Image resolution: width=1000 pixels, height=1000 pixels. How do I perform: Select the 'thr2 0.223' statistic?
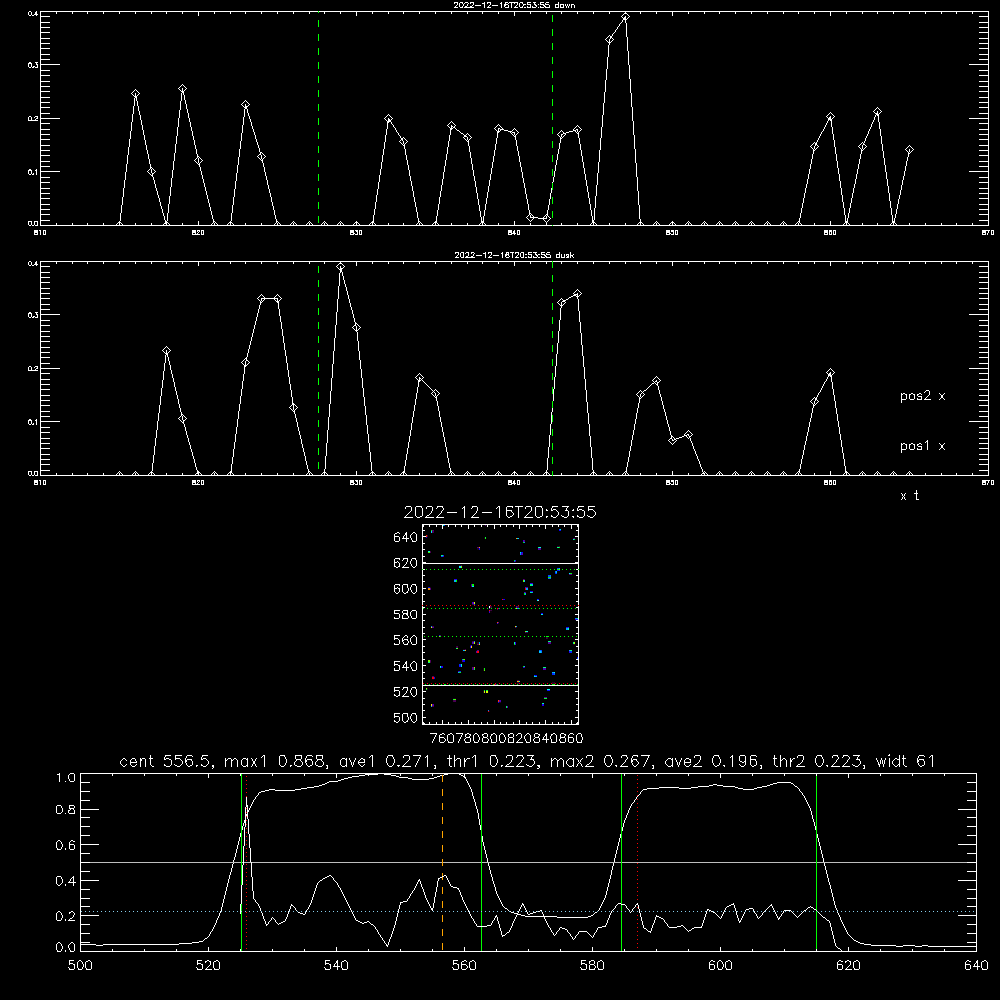pyautogui.click(x=818, y=761)
